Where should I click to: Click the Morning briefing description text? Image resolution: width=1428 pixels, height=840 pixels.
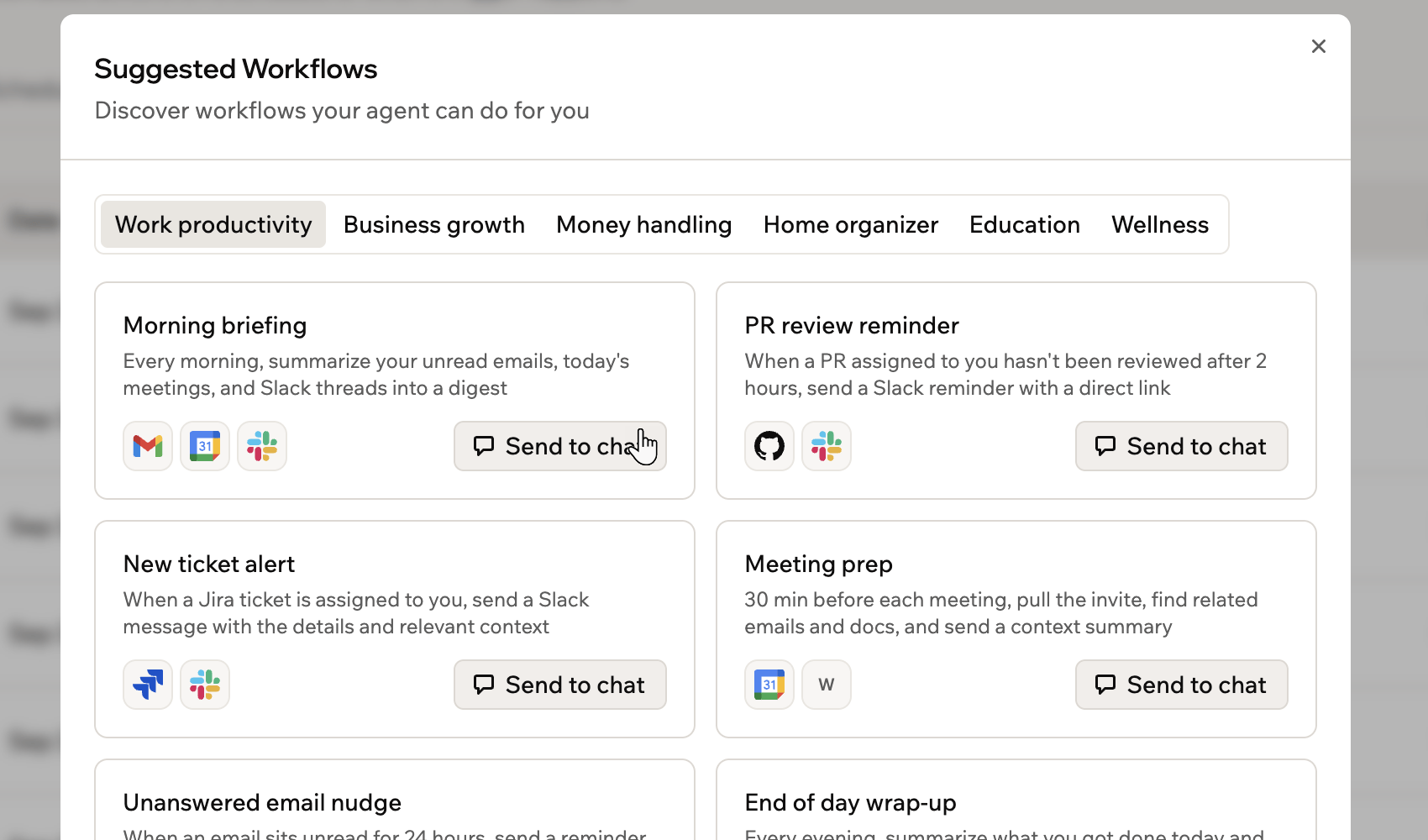tap(376, 375)
